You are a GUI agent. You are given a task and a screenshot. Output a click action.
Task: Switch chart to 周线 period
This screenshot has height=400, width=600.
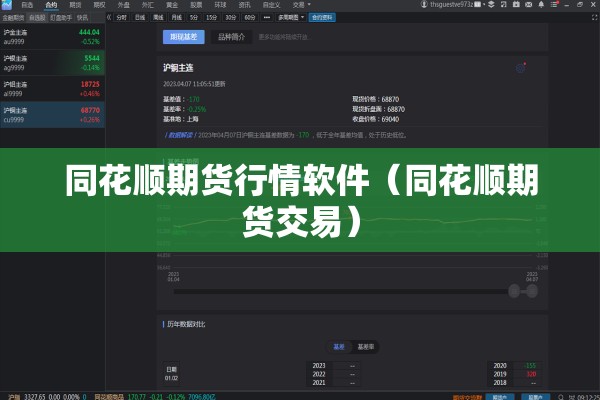pos(158,18)
